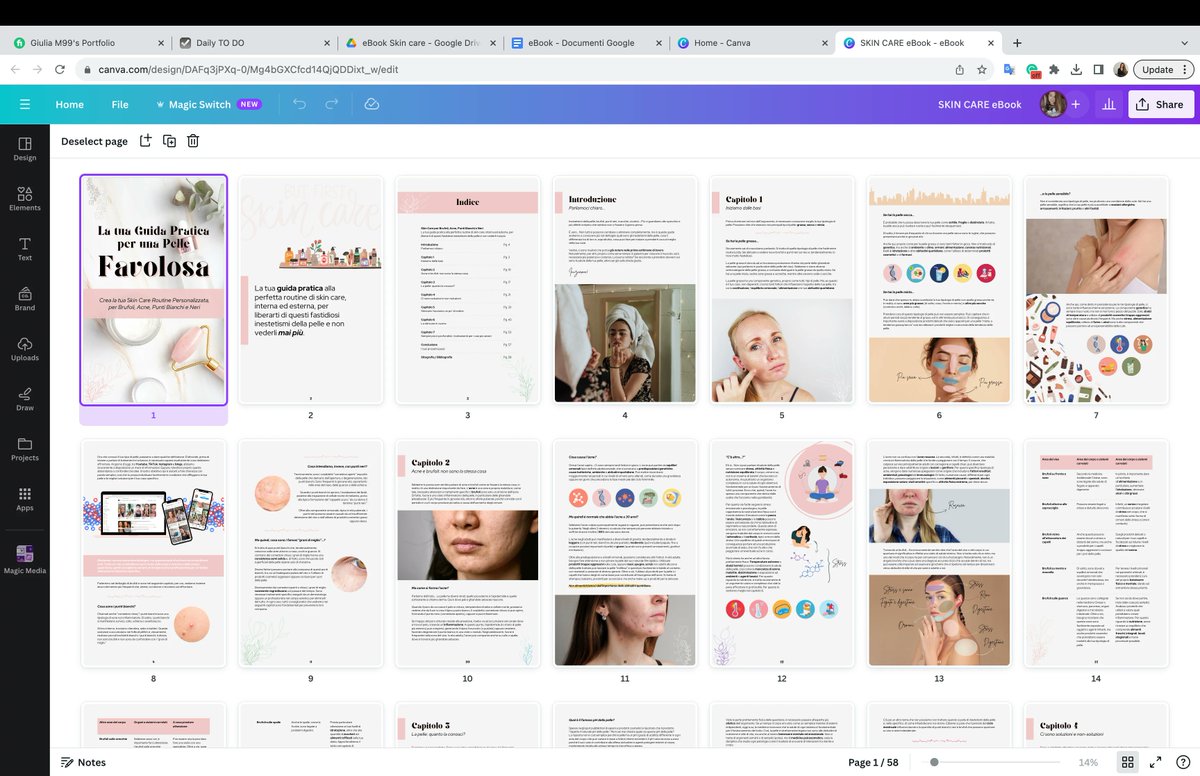
Task: Click the SKIN CARE eBook title field
Action: 979,104
